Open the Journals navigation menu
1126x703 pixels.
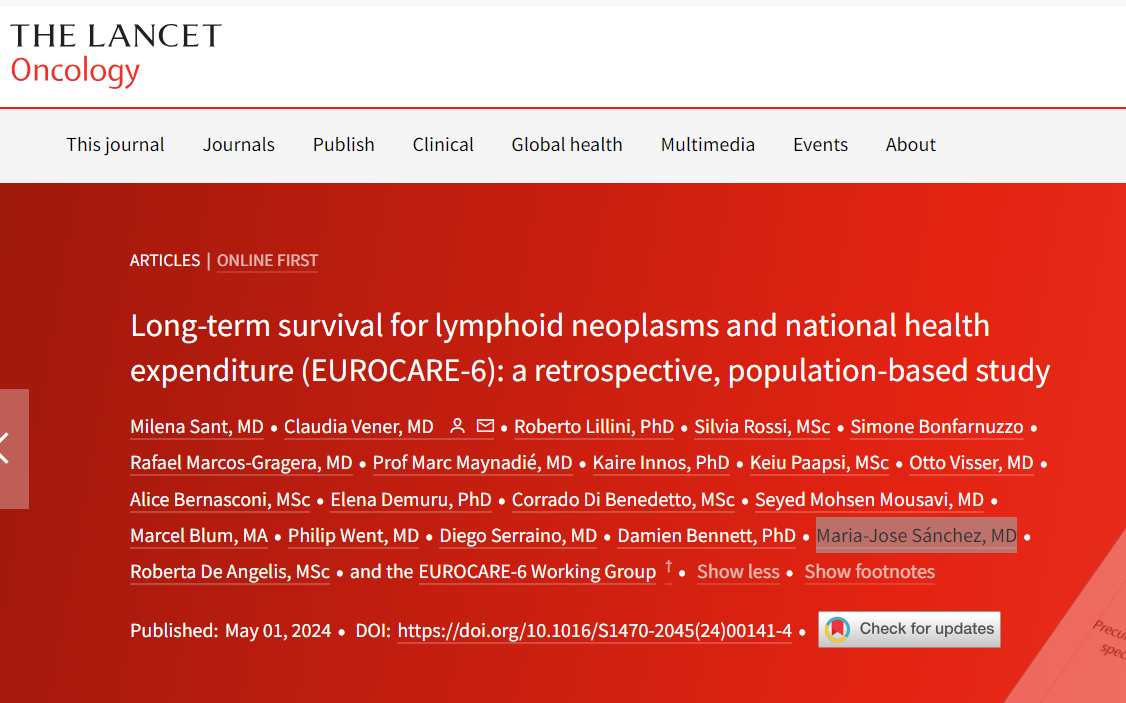click(238, 145)
